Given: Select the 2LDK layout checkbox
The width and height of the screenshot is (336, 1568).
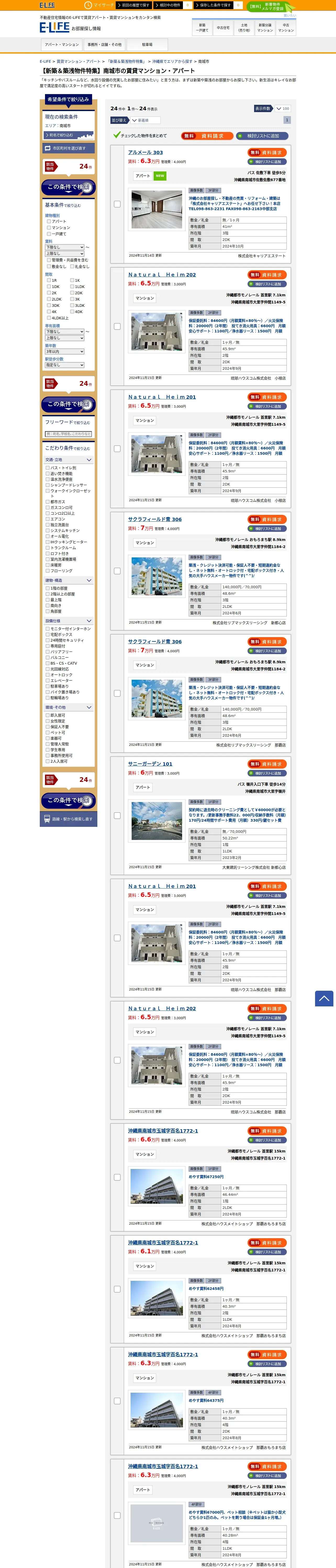Looking at the screenshot, I should tap(49, 299).
